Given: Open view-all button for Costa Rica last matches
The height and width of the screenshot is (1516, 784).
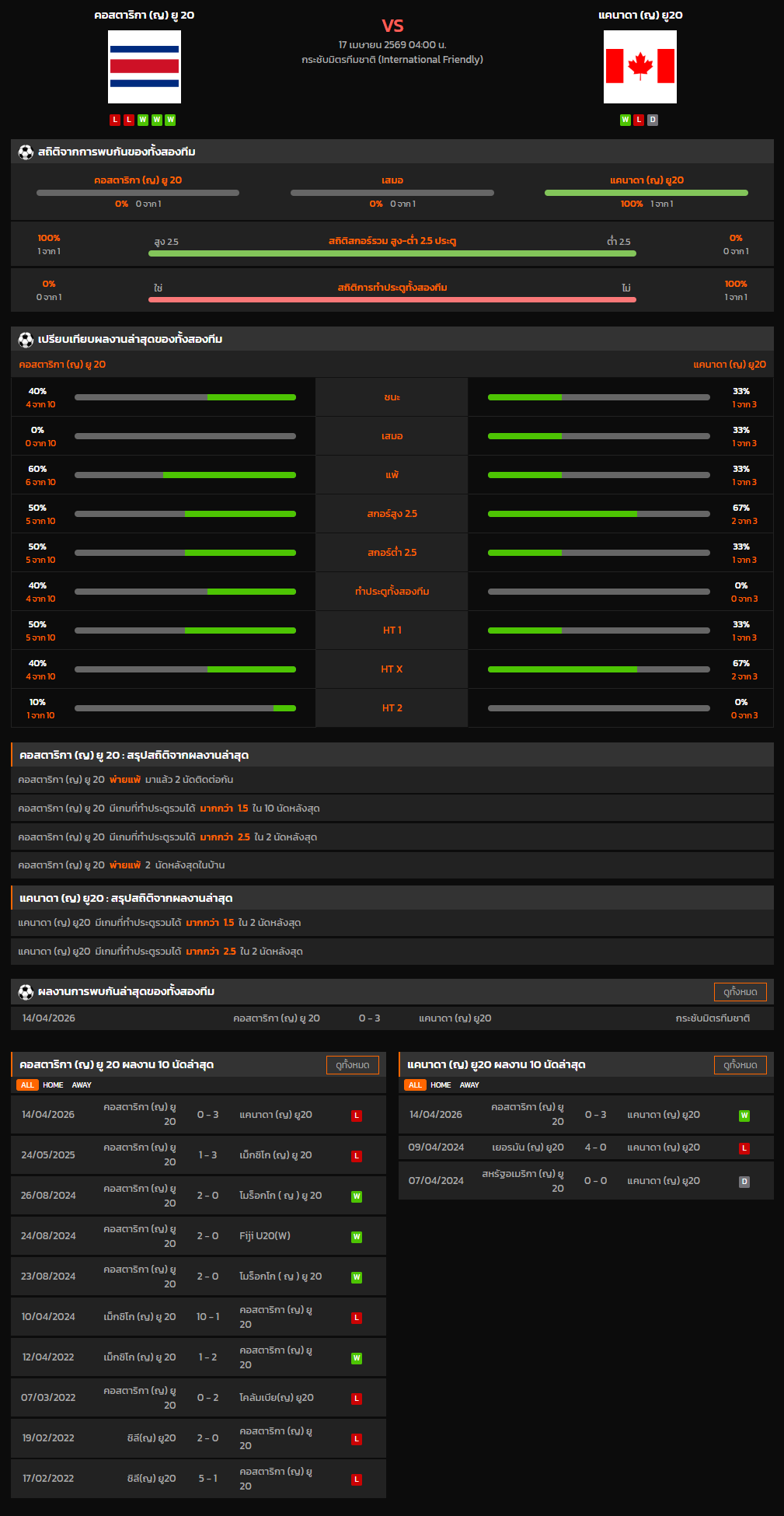Looking at the screenshot, I should pyautogui.click(x=353, y=1065).
